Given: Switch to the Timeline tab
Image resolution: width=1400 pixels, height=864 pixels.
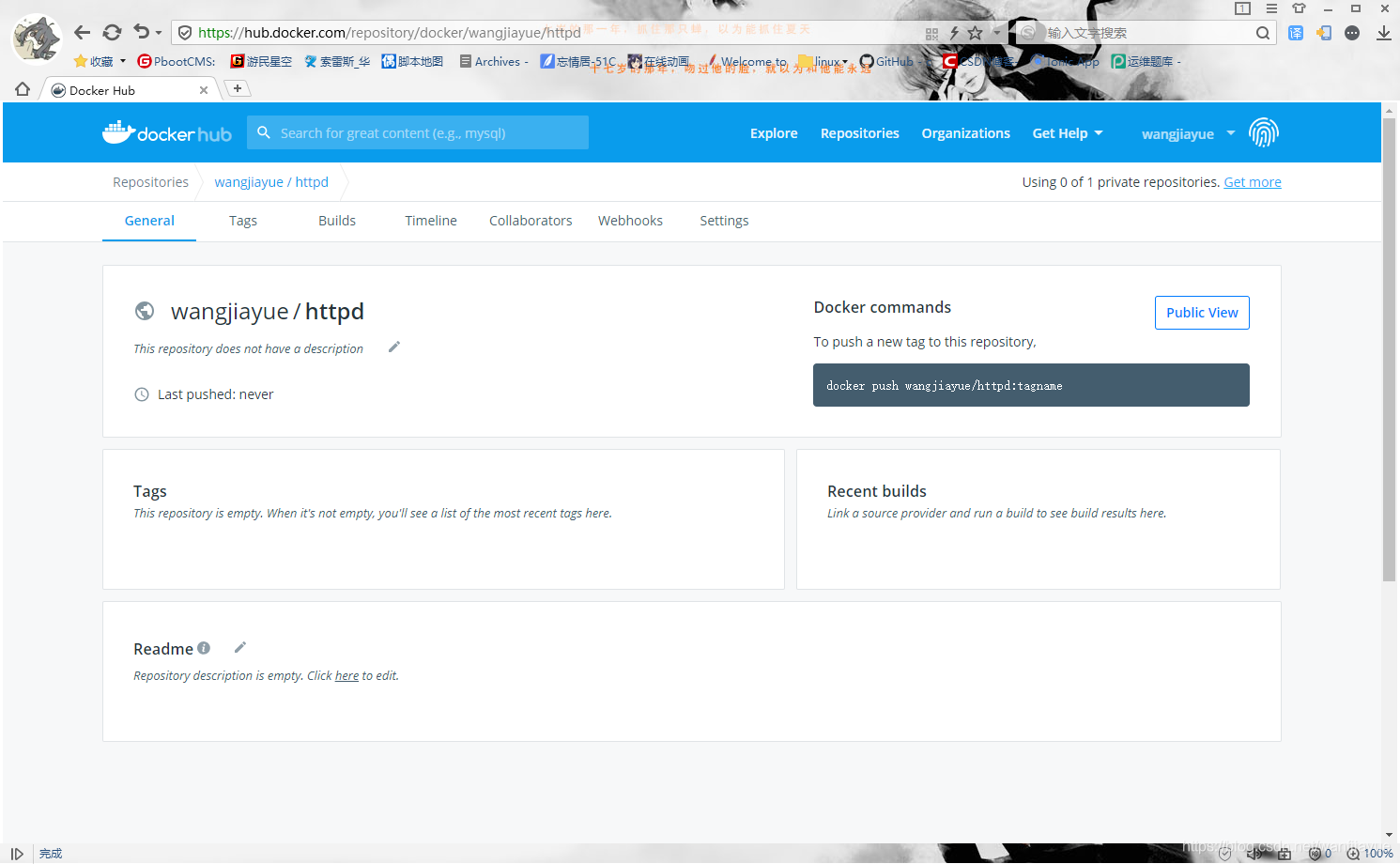Looking at the screenshot, I should point(431,221).
